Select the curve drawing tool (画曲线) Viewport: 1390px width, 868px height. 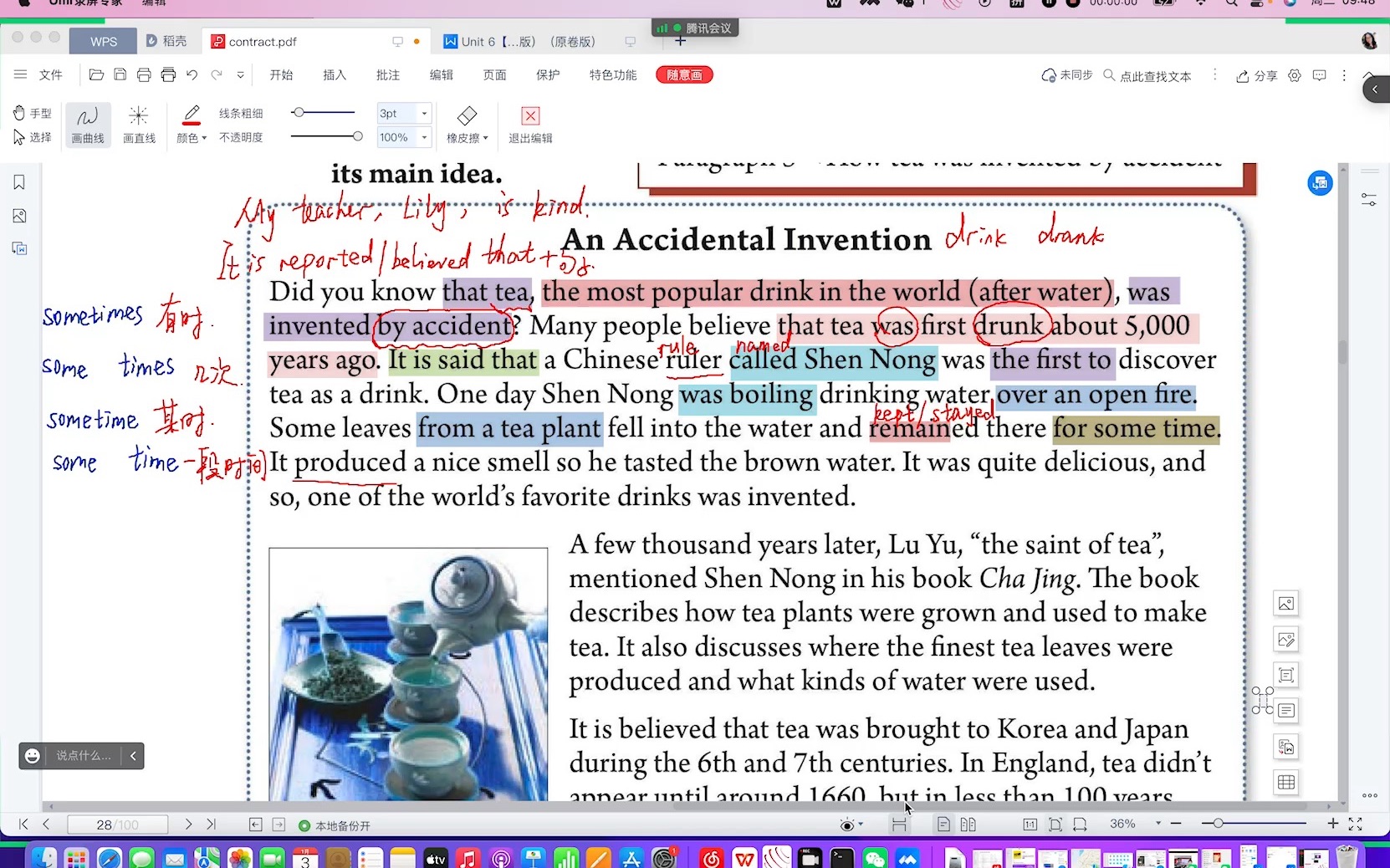pos(88,124)
